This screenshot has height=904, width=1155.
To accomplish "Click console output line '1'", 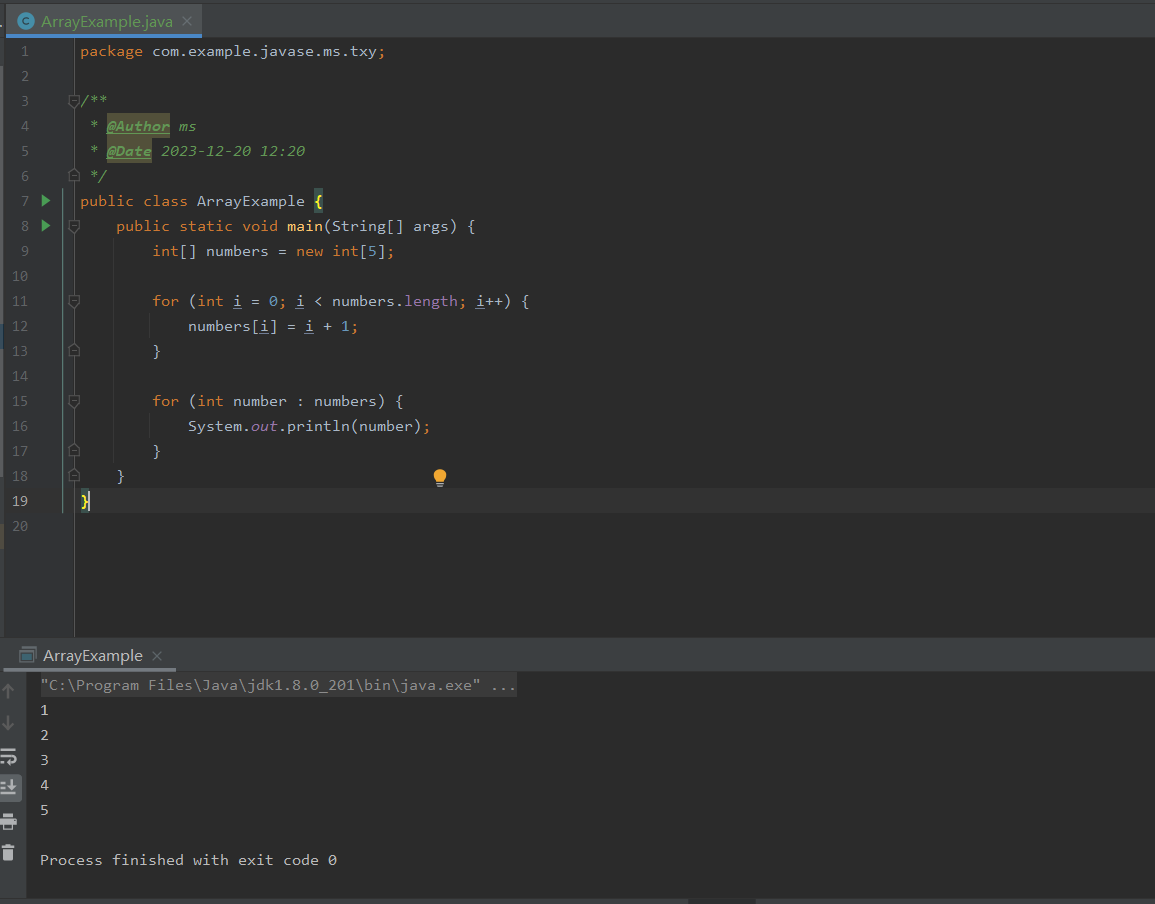I will point(44,710).
